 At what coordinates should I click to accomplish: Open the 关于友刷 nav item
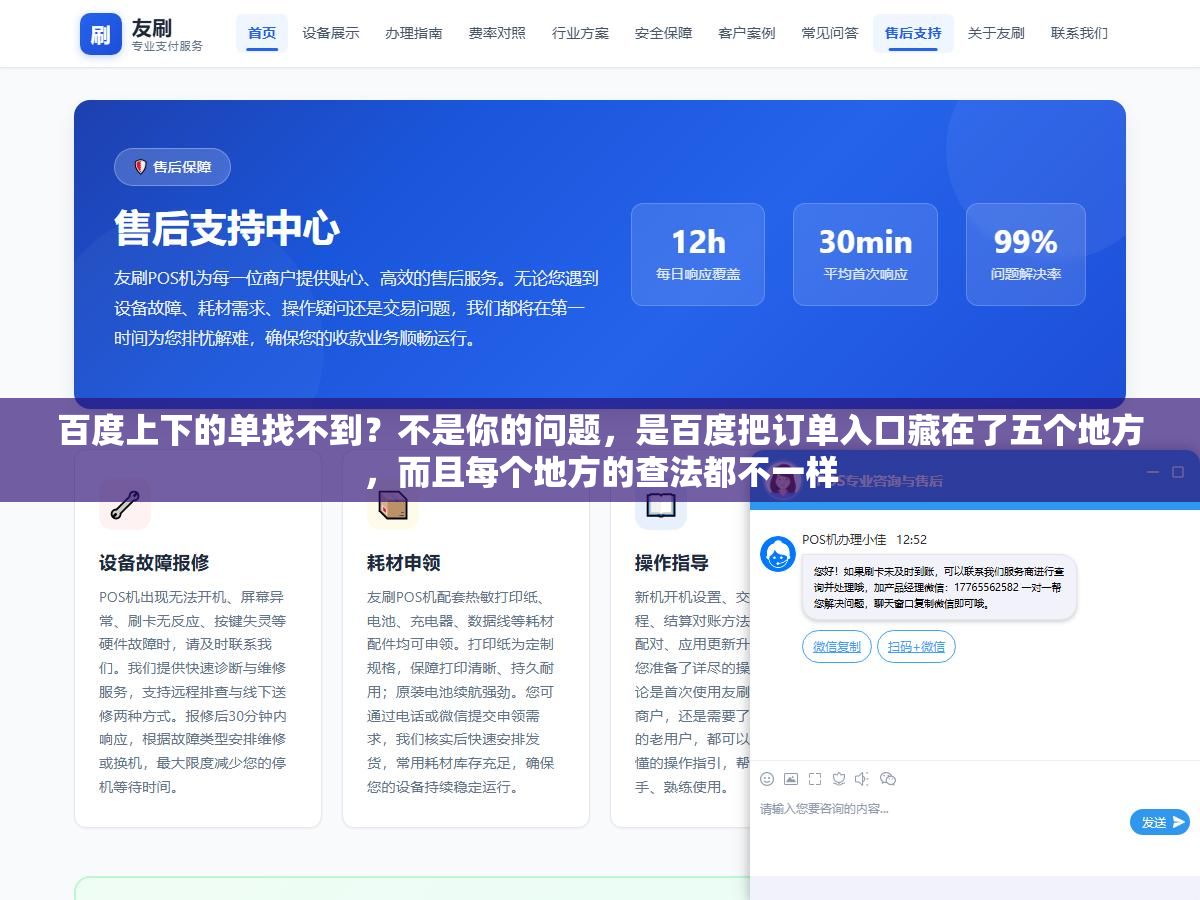pos(996,33)
